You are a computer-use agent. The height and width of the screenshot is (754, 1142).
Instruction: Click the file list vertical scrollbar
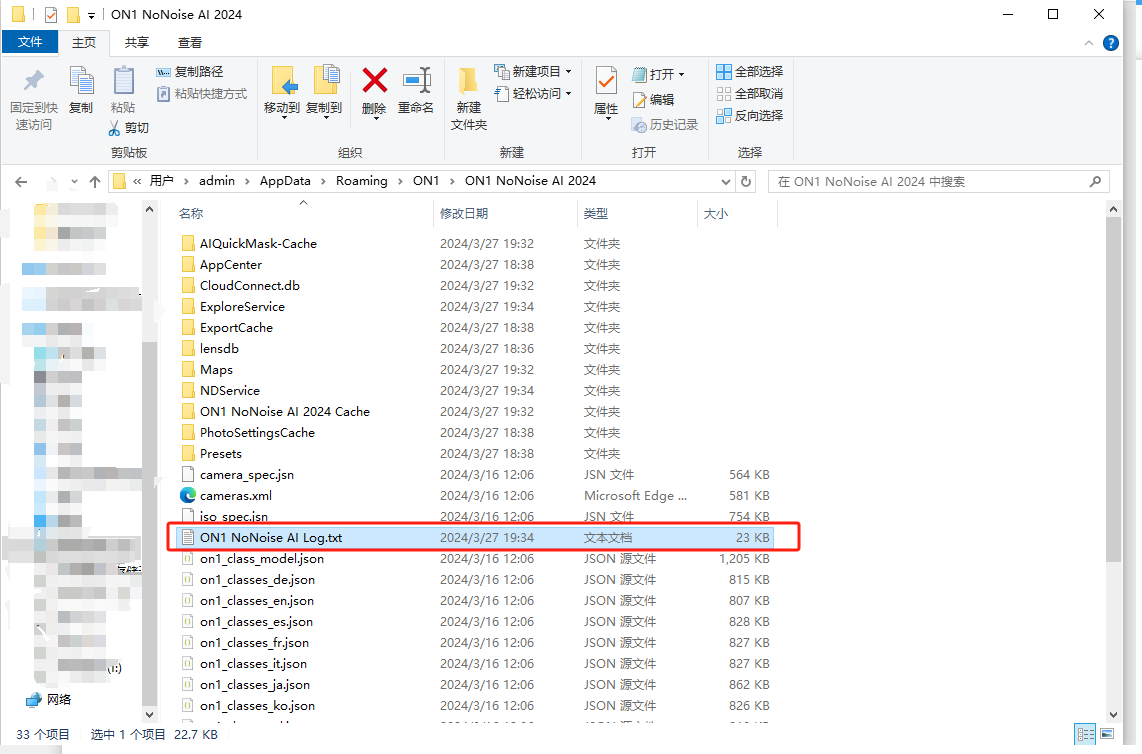point(1113,390)
